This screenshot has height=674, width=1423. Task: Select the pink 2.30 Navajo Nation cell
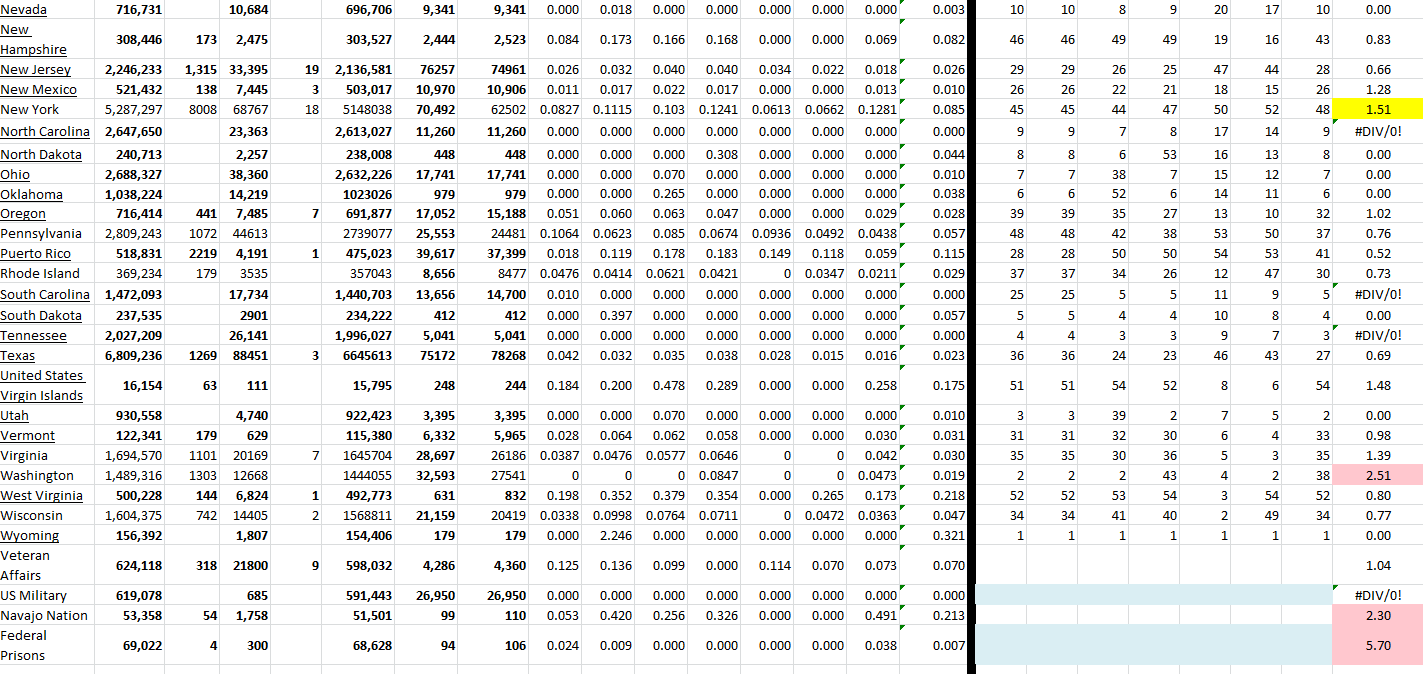tap(1377, 616)
